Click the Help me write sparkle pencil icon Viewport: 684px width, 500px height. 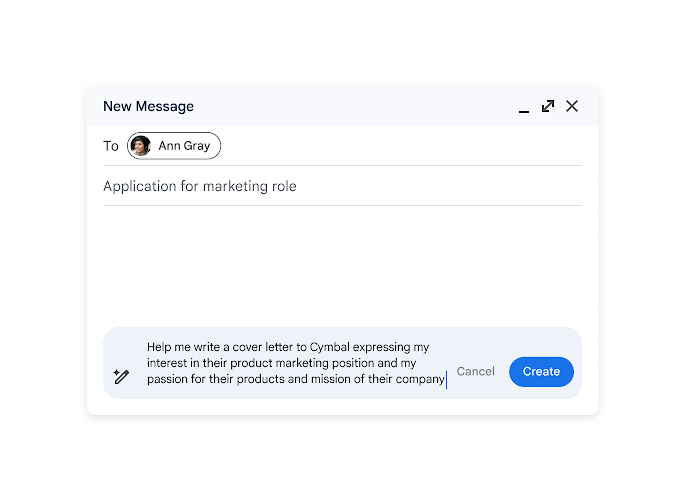point(121,376)
